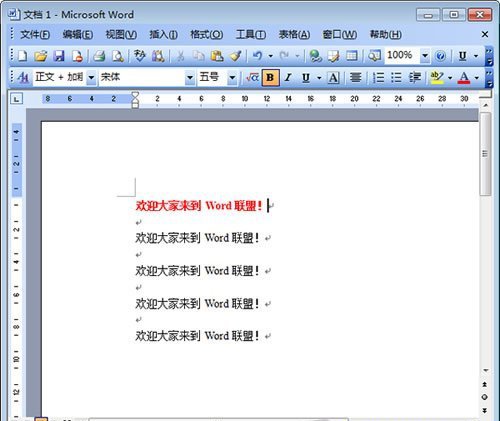500x421 pixels.
Task: Expand the font size dropdown 五号
Action: (232, 78)
